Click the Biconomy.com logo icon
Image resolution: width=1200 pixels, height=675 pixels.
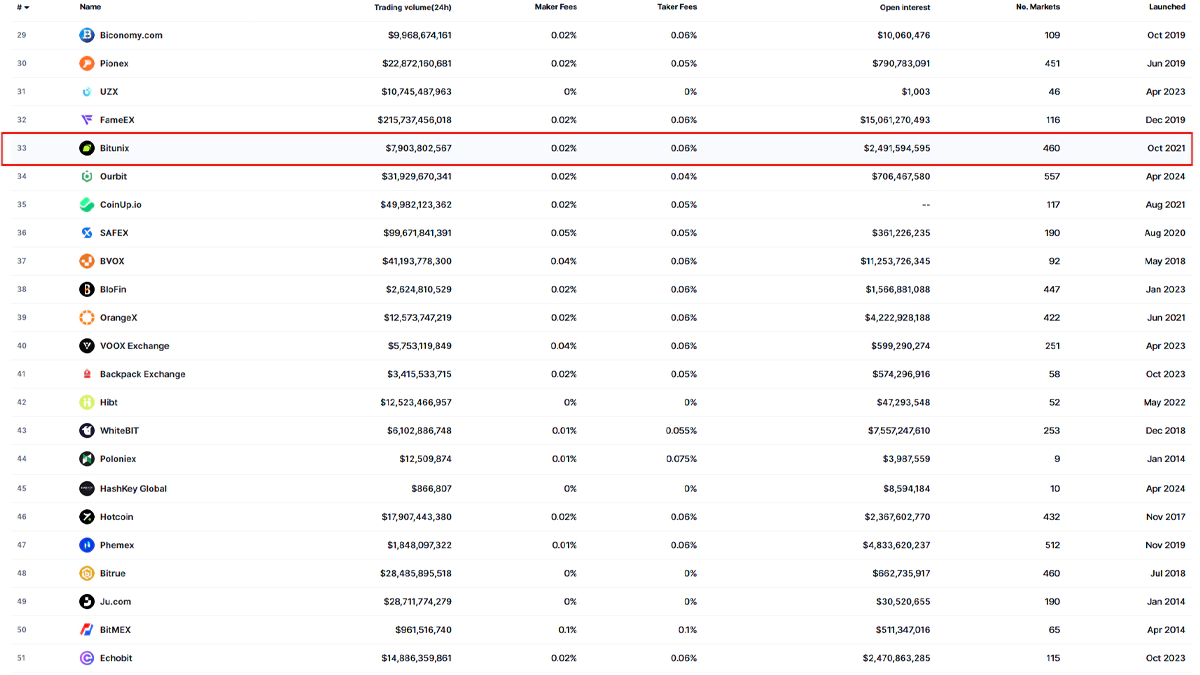pos(87,35)
